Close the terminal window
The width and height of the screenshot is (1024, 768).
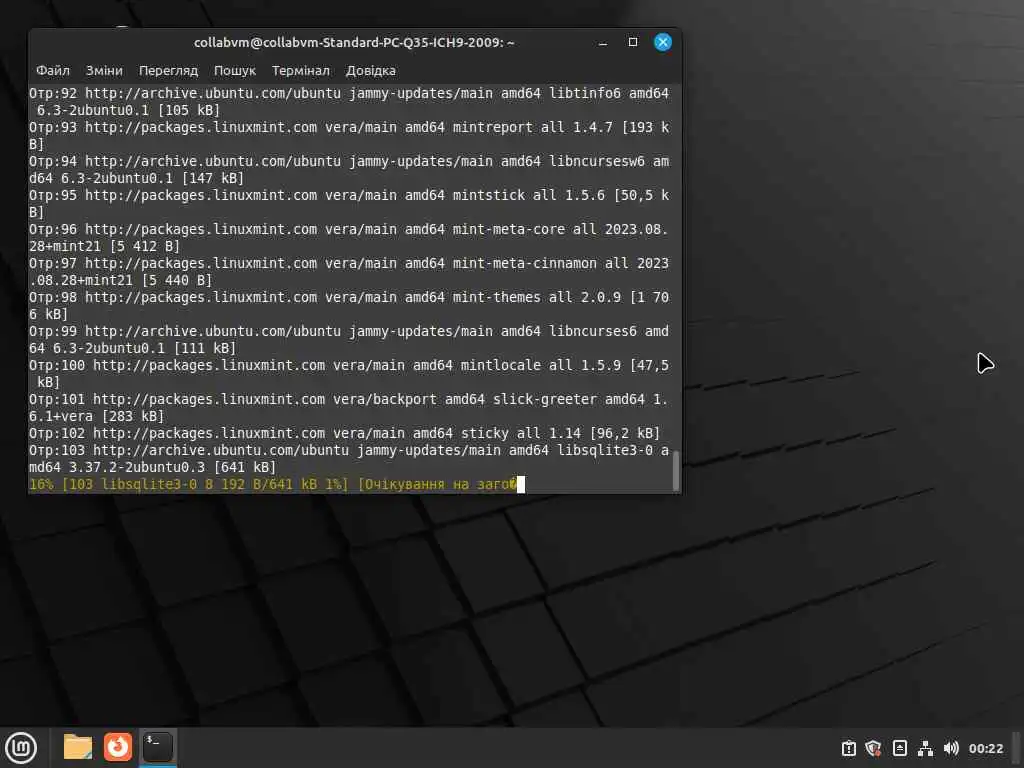[x=663, y=42]
